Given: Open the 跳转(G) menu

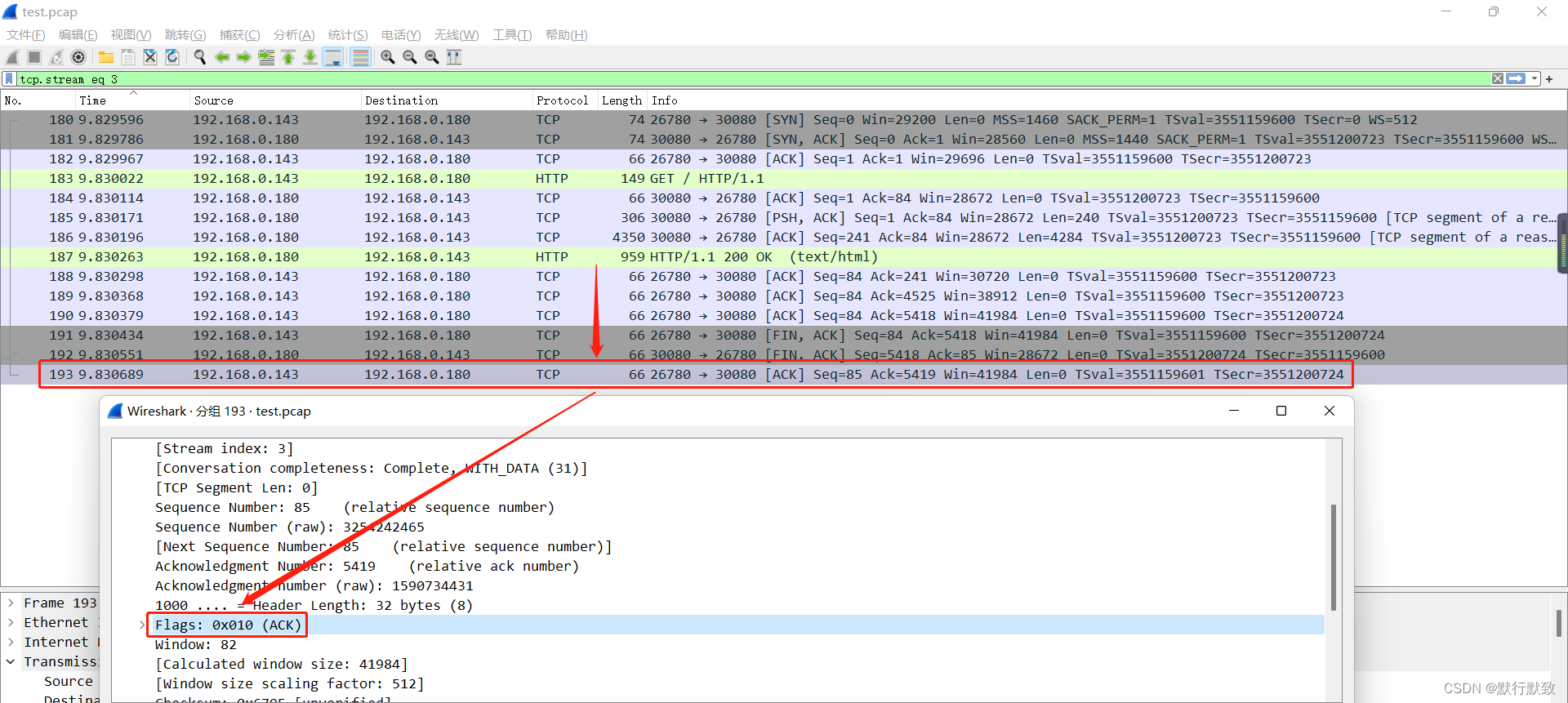Looking at the screenshot, I should pyautogui.click(x=185, y=35).
